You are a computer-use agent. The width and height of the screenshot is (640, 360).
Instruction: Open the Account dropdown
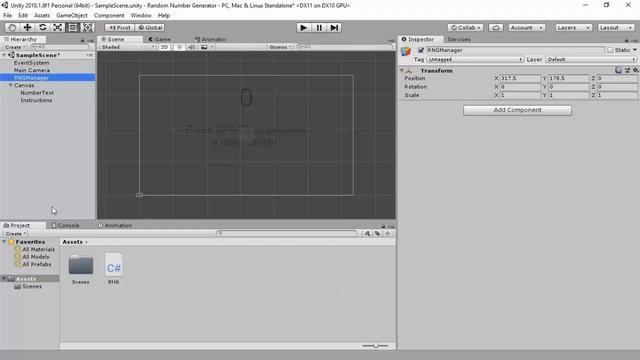[x=527, y=27]
